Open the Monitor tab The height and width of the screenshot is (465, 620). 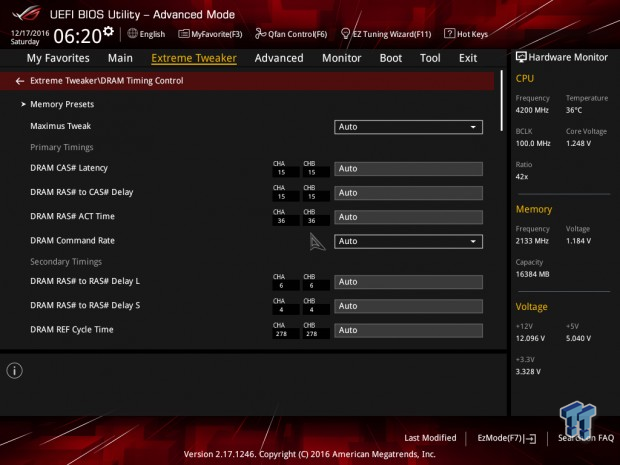click(x=342, y=58)
